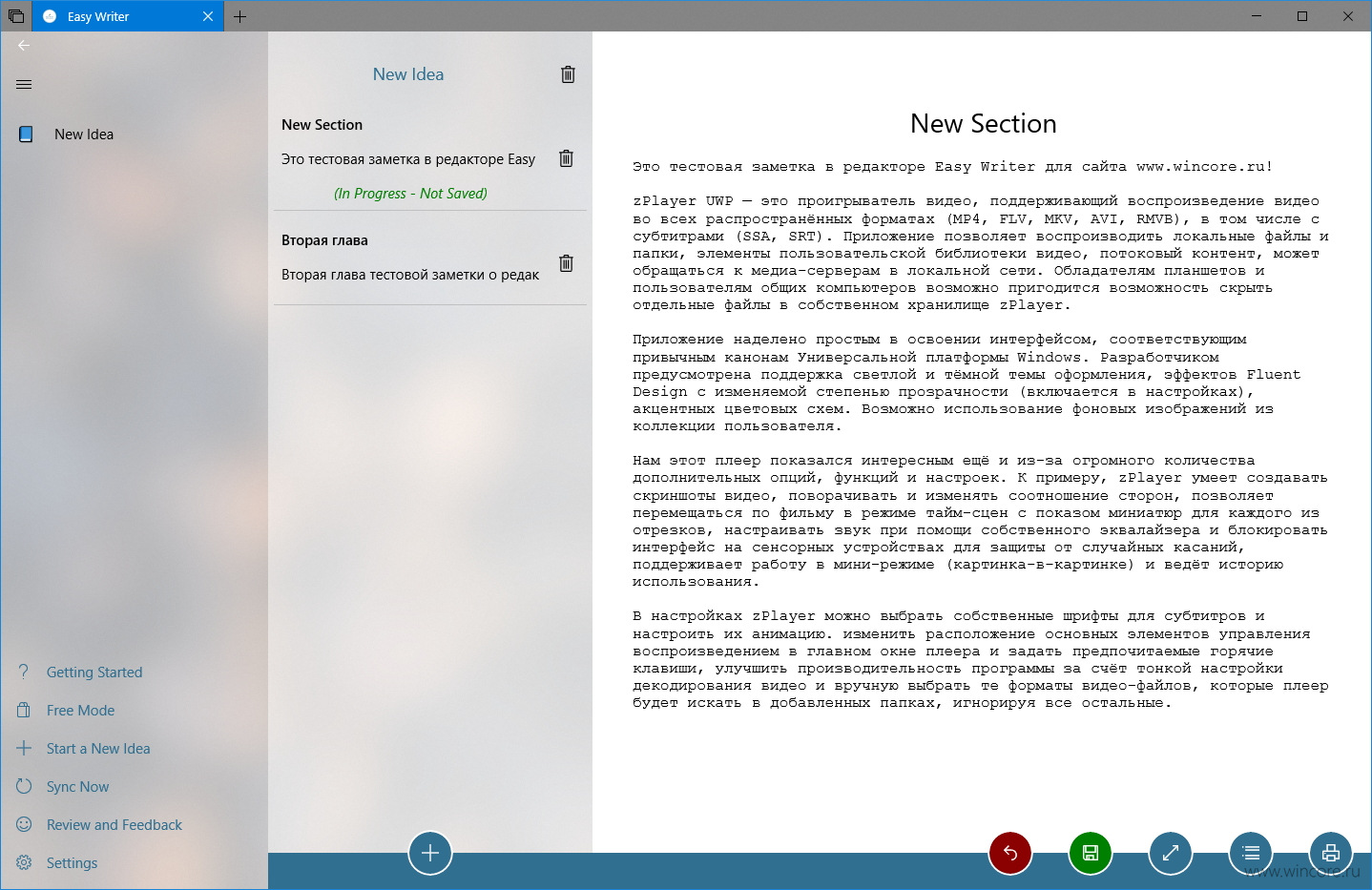Expand editor to full screen
The height and width of the screenshot is (890, 1372).
click(x=1171, y=853)
